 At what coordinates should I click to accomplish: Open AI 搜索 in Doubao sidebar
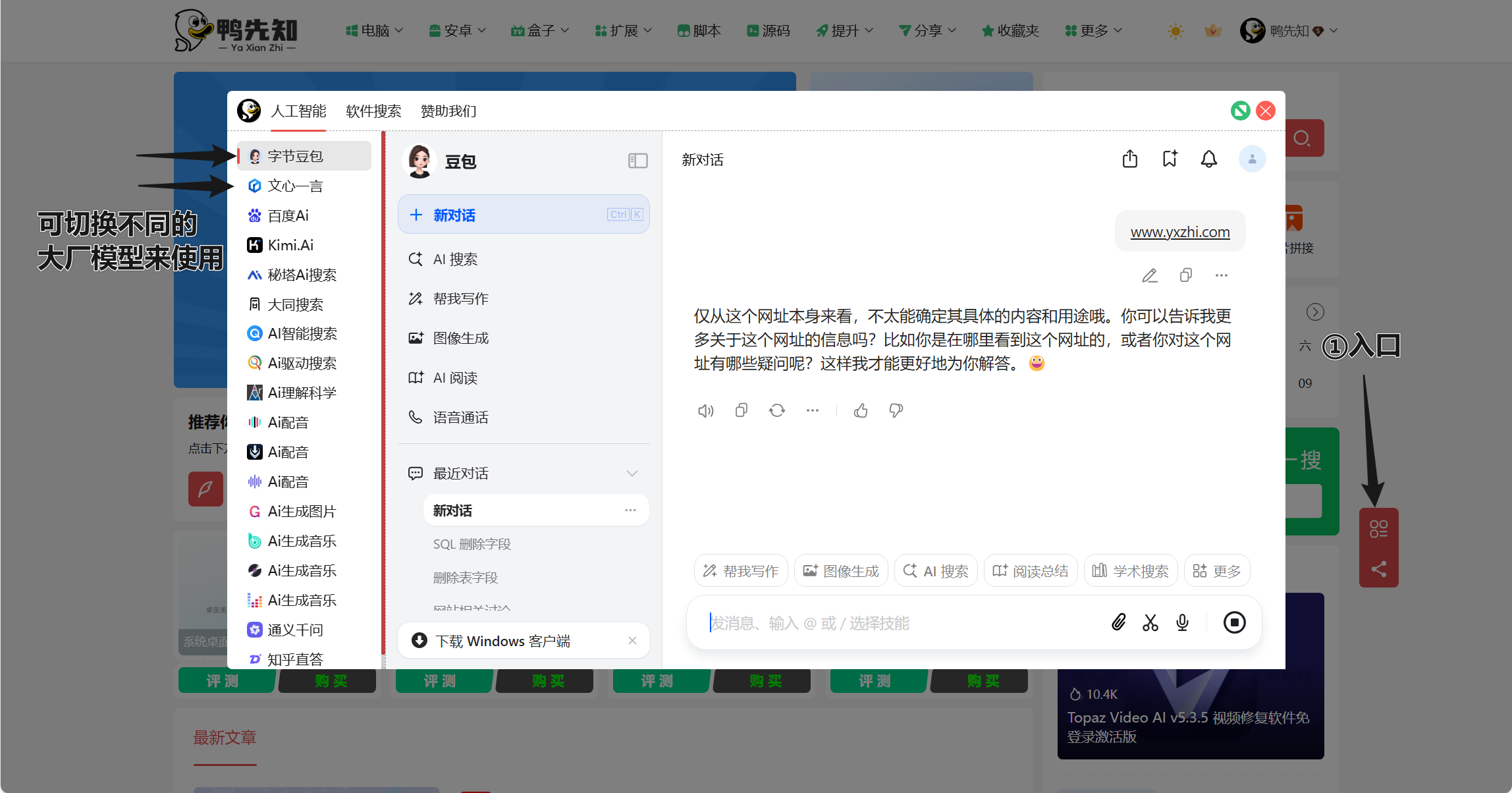coord(524,260)
